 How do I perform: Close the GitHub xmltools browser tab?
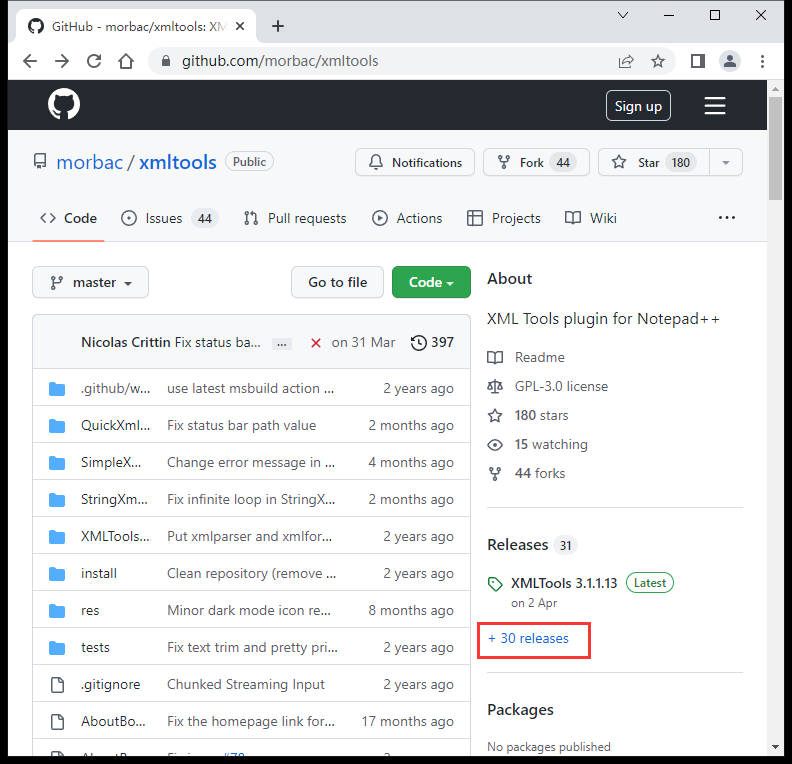coord(240,26)
